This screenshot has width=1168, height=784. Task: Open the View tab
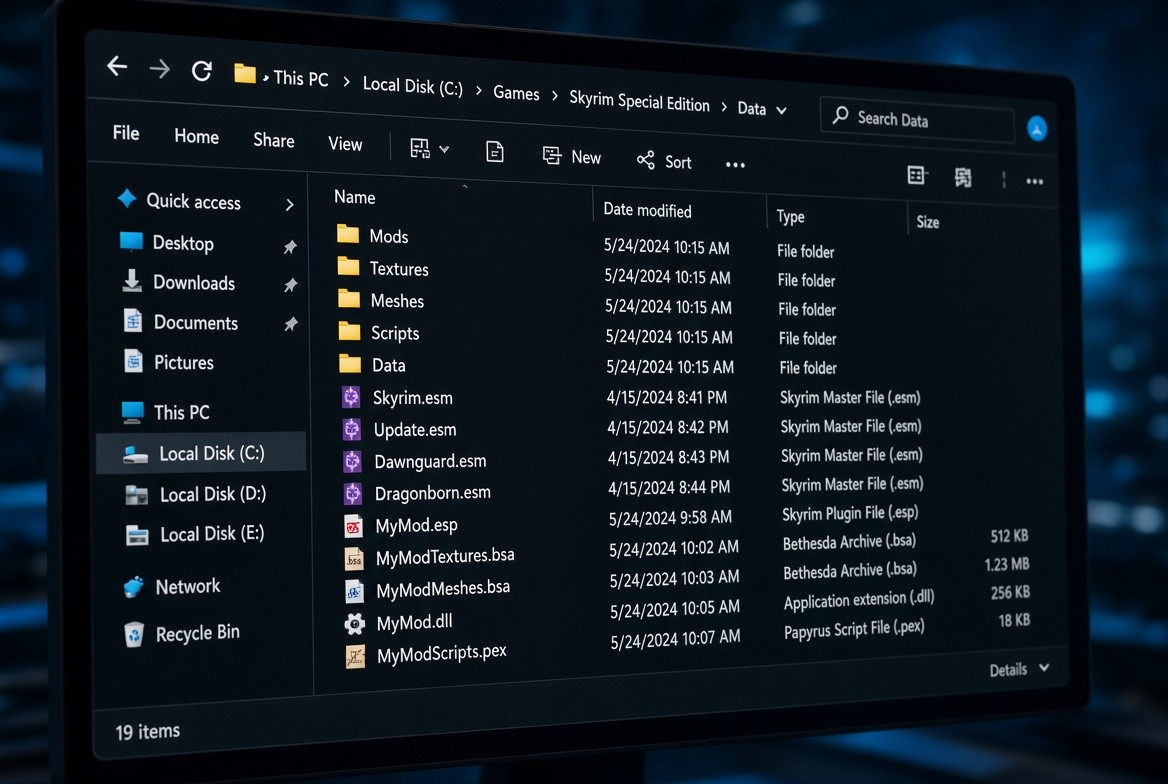click(345, 144)
